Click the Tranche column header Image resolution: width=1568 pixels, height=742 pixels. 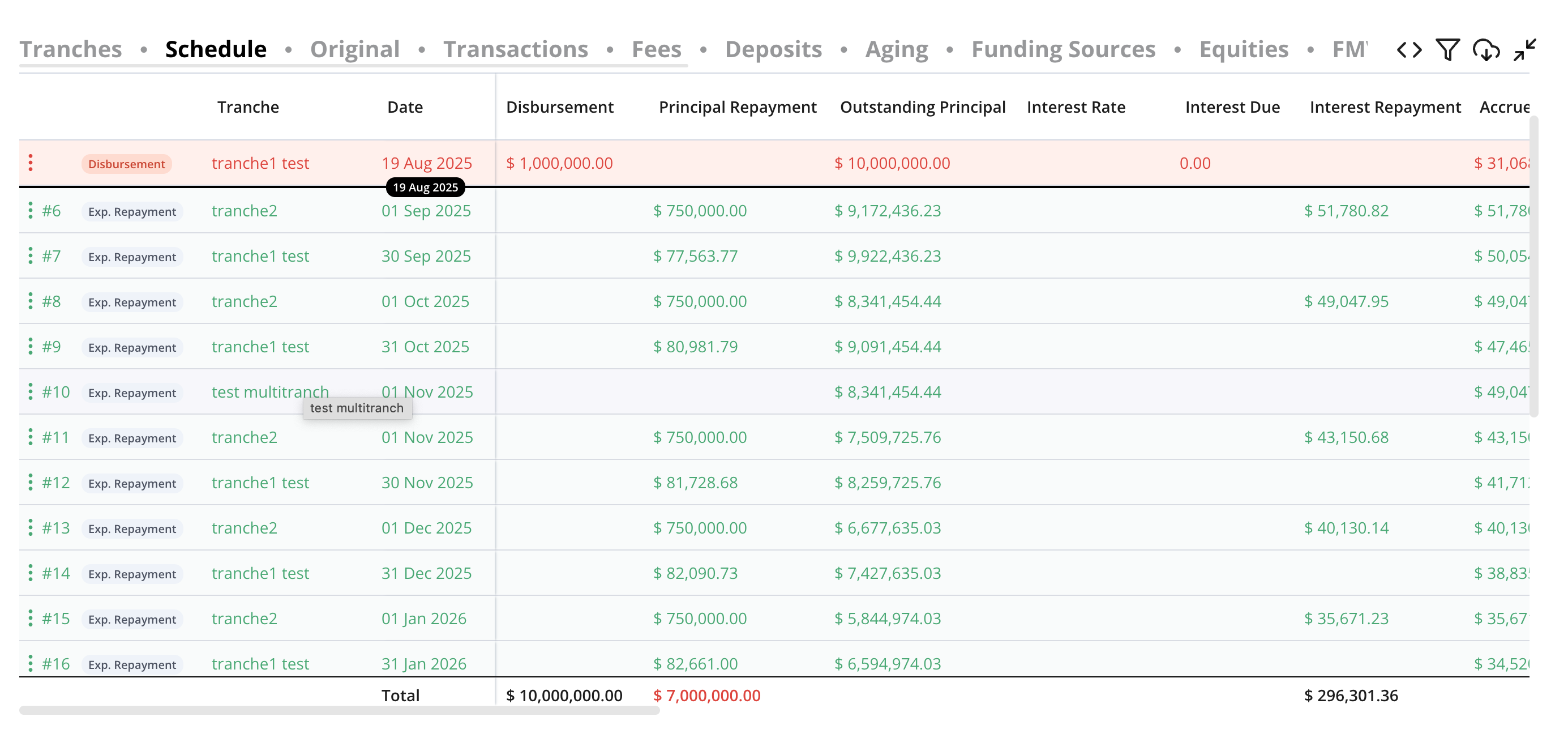249,107
